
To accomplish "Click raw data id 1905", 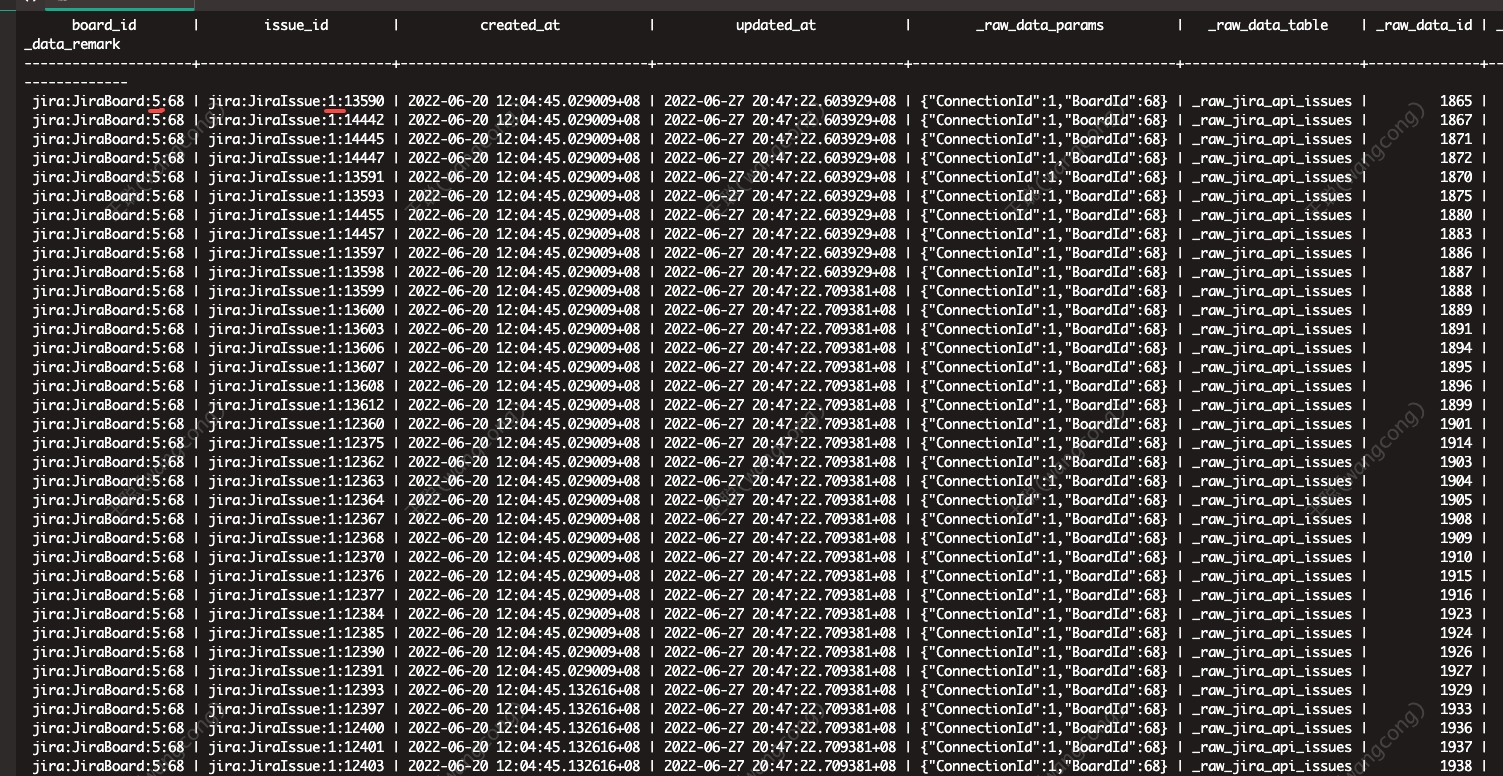I will 1456,500.
